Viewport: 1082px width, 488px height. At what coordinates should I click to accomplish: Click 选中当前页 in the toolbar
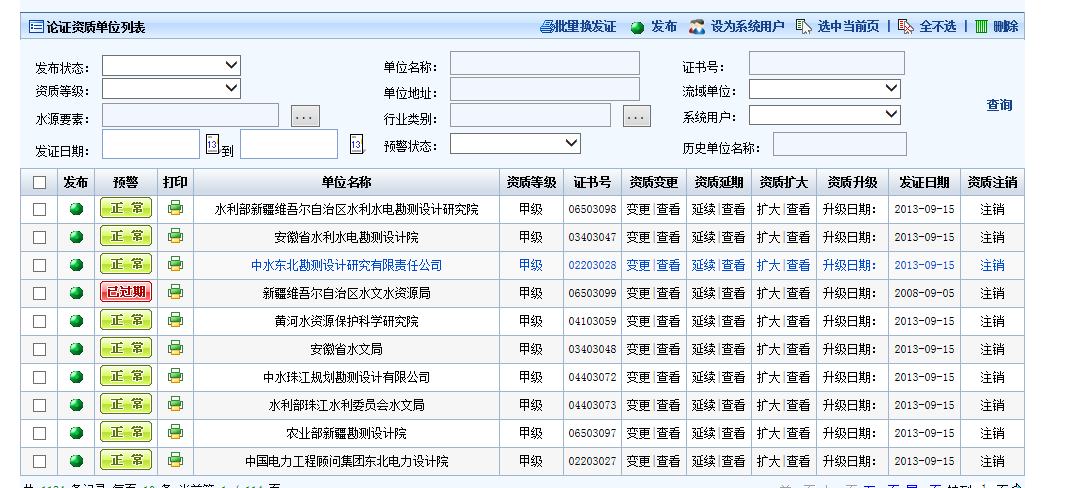click(848, 27)
